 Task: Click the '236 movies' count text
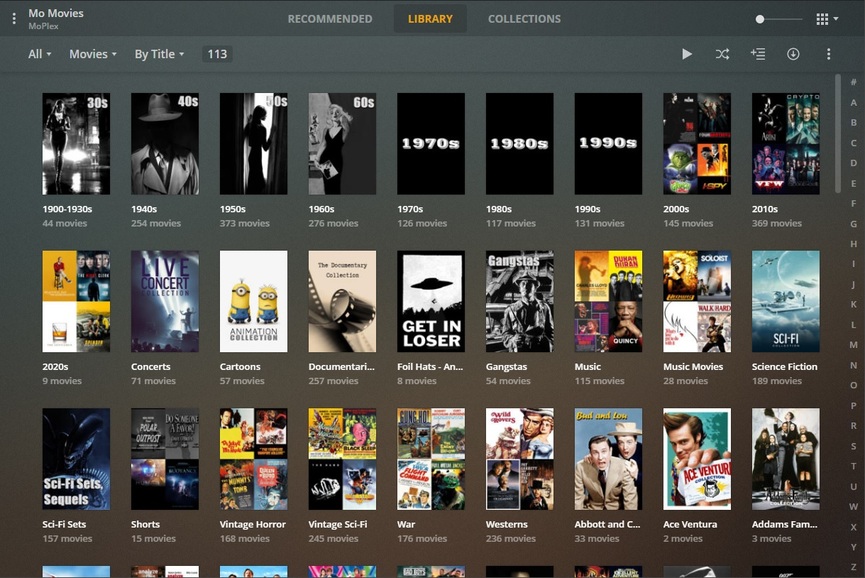pyautogui.click(x=511, y=538)
